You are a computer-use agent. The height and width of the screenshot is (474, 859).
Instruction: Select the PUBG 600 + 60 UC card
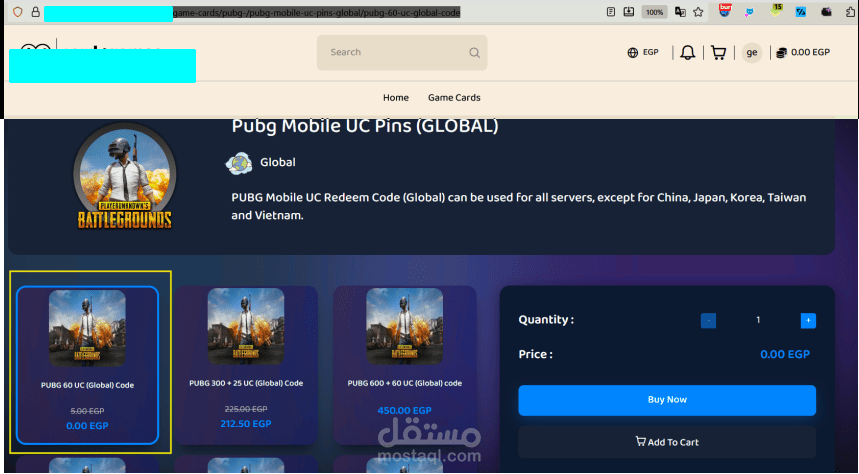pos(405,365)
